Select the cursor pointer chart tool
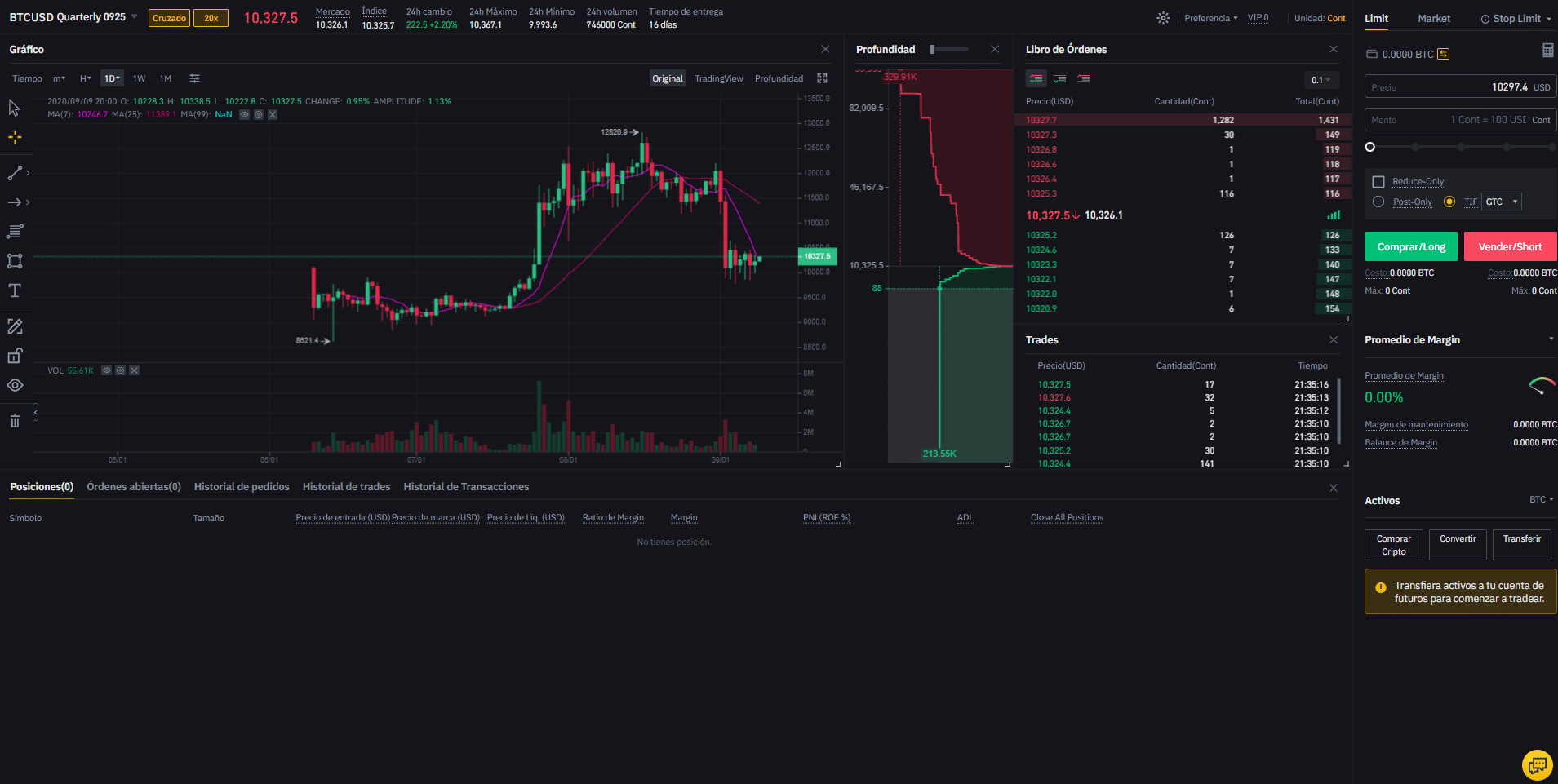The width and height of the screenshot is (1558, 784). pyautogui.click(x=14, y=108)
